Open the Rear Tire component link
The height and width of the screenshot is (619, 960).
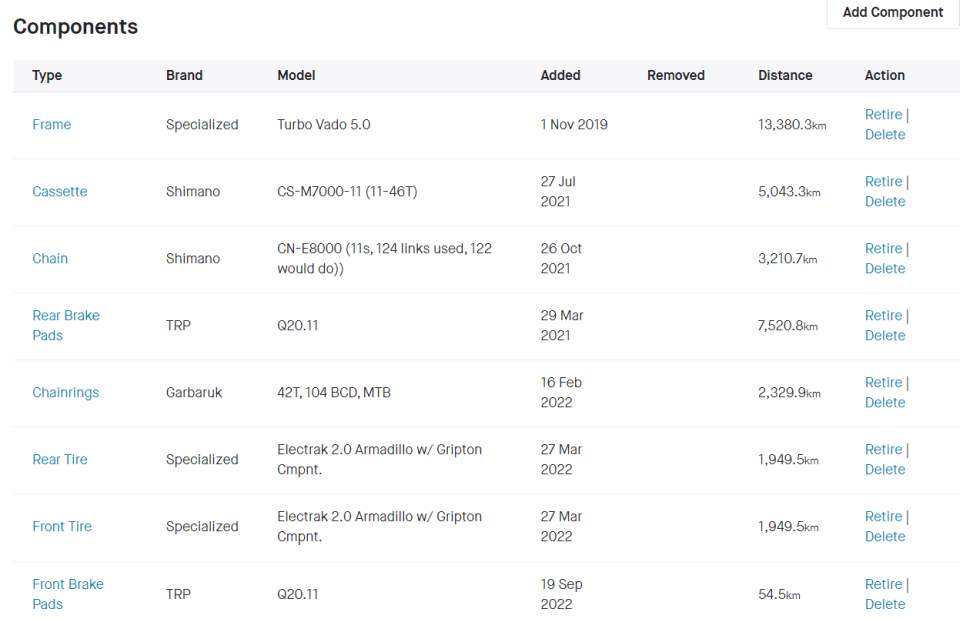[x=60, y=460]
